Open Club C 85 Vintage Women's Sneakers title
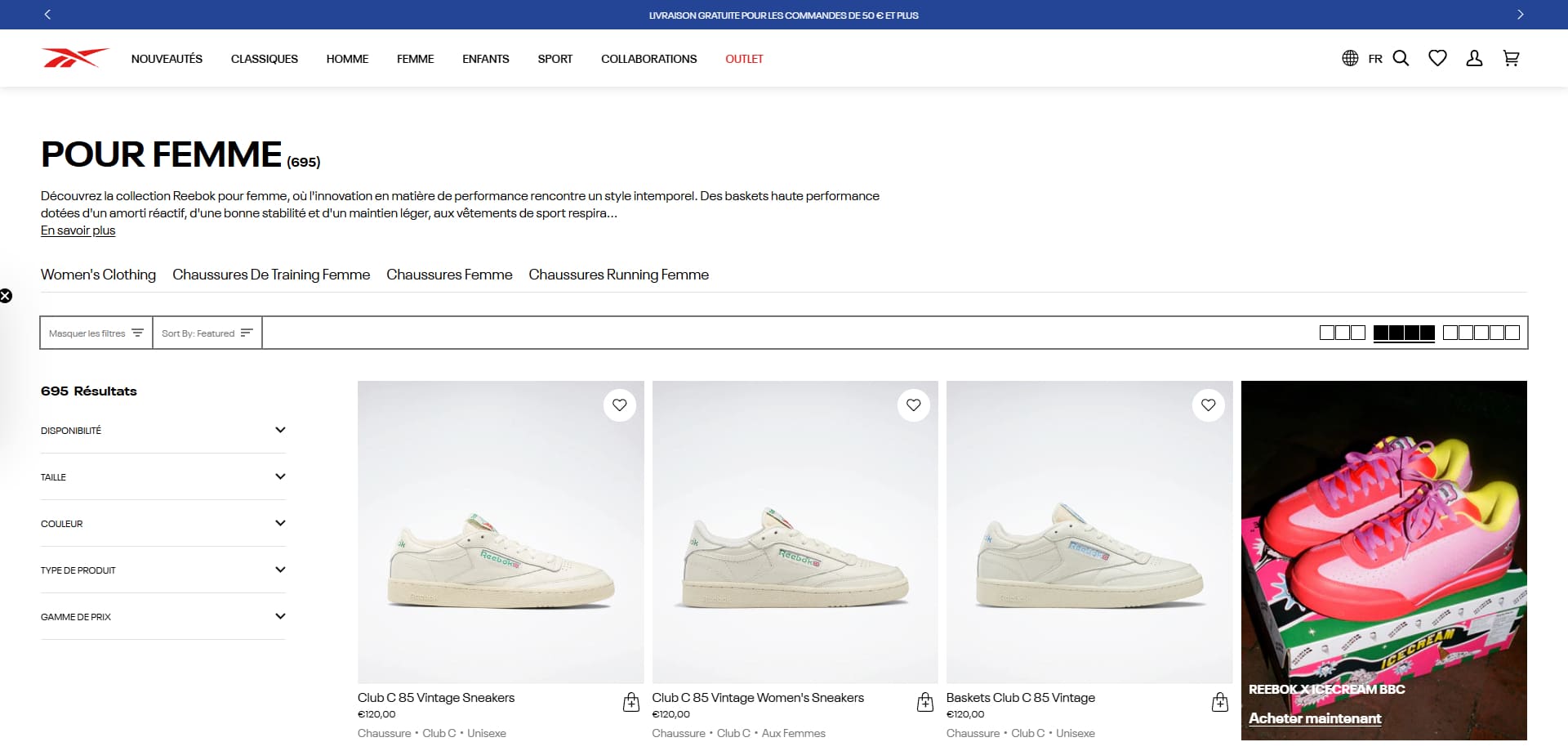 click(758, 698)
